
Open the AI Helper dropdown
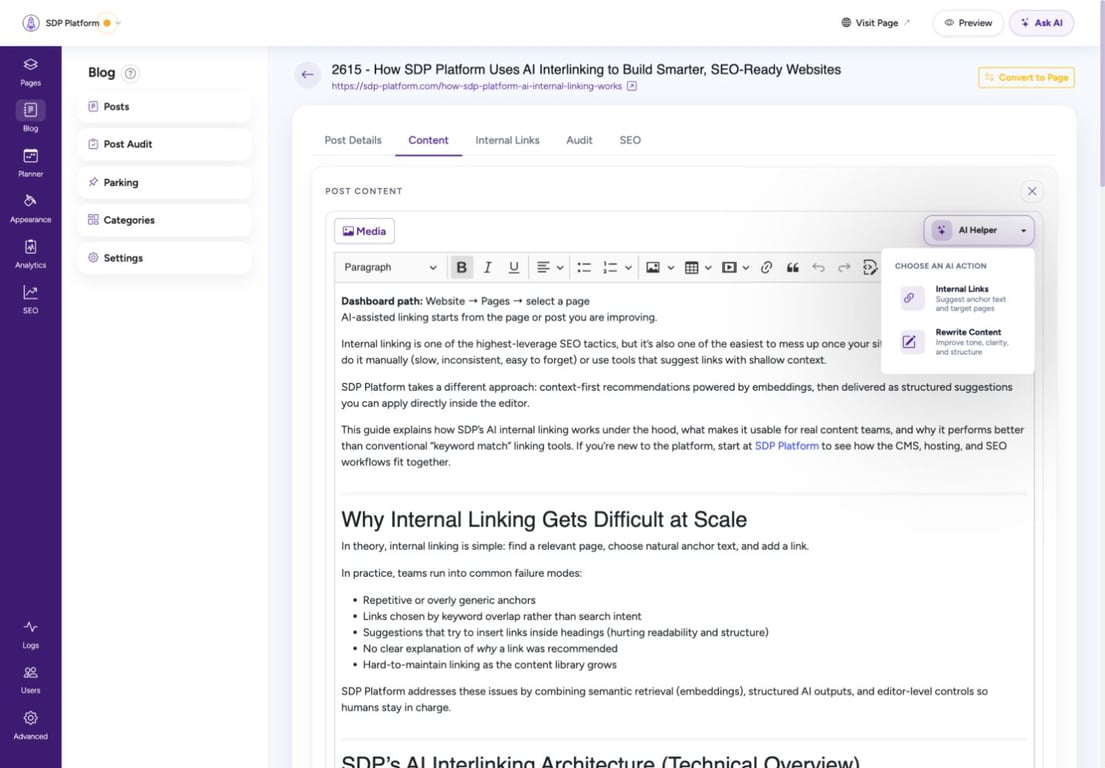[979, 230]
